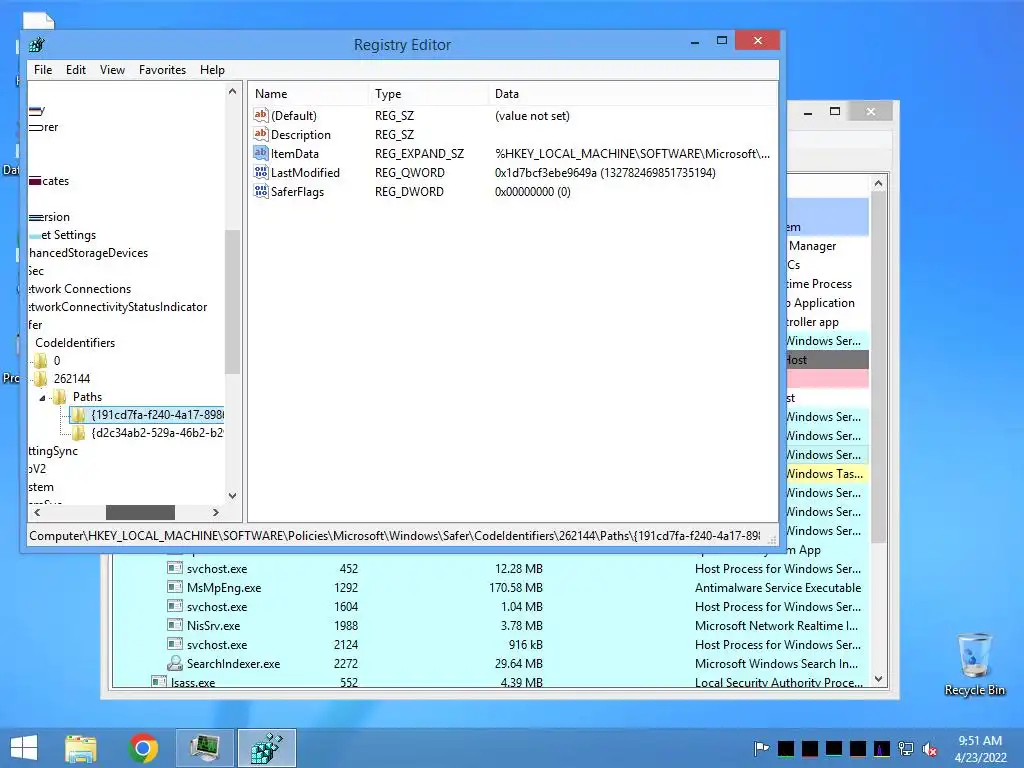Select the NetworkConnectivityStatusIndicator key
This screenshot has width=1024, height=768.
[118, 307]
